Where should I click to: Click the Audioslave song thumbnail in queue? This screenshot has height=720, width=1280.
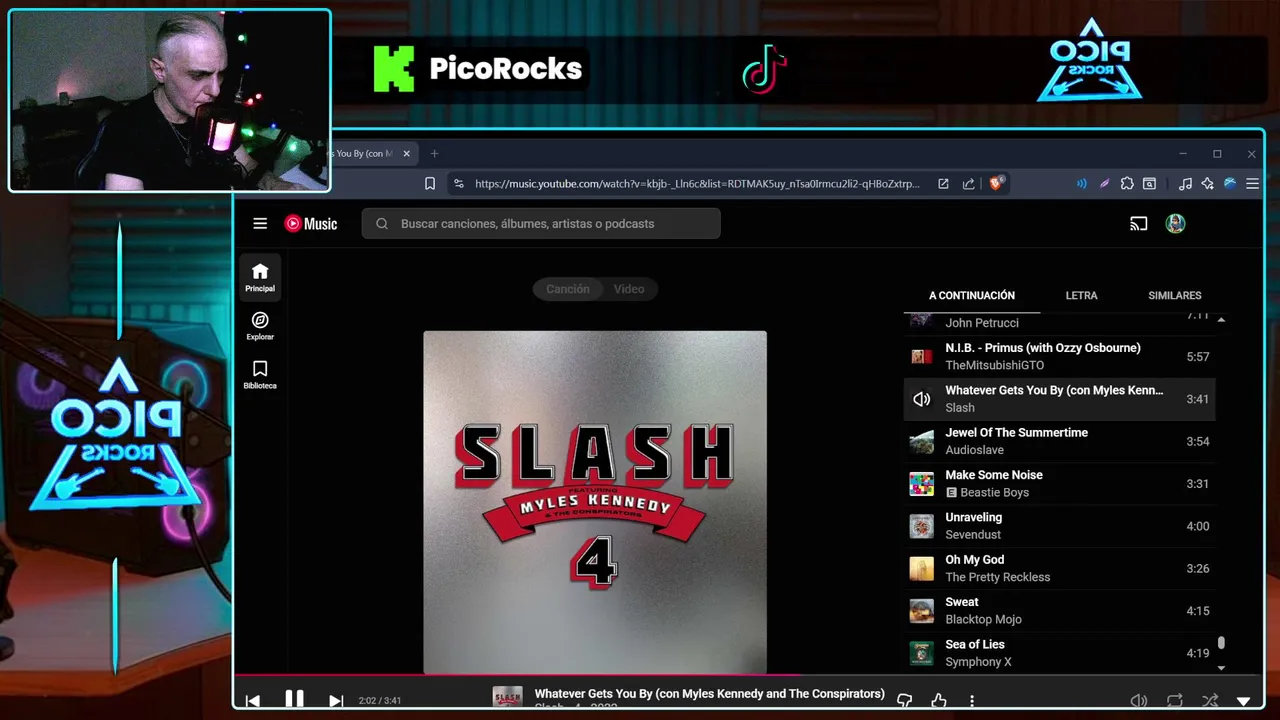[x=921, y=442]
